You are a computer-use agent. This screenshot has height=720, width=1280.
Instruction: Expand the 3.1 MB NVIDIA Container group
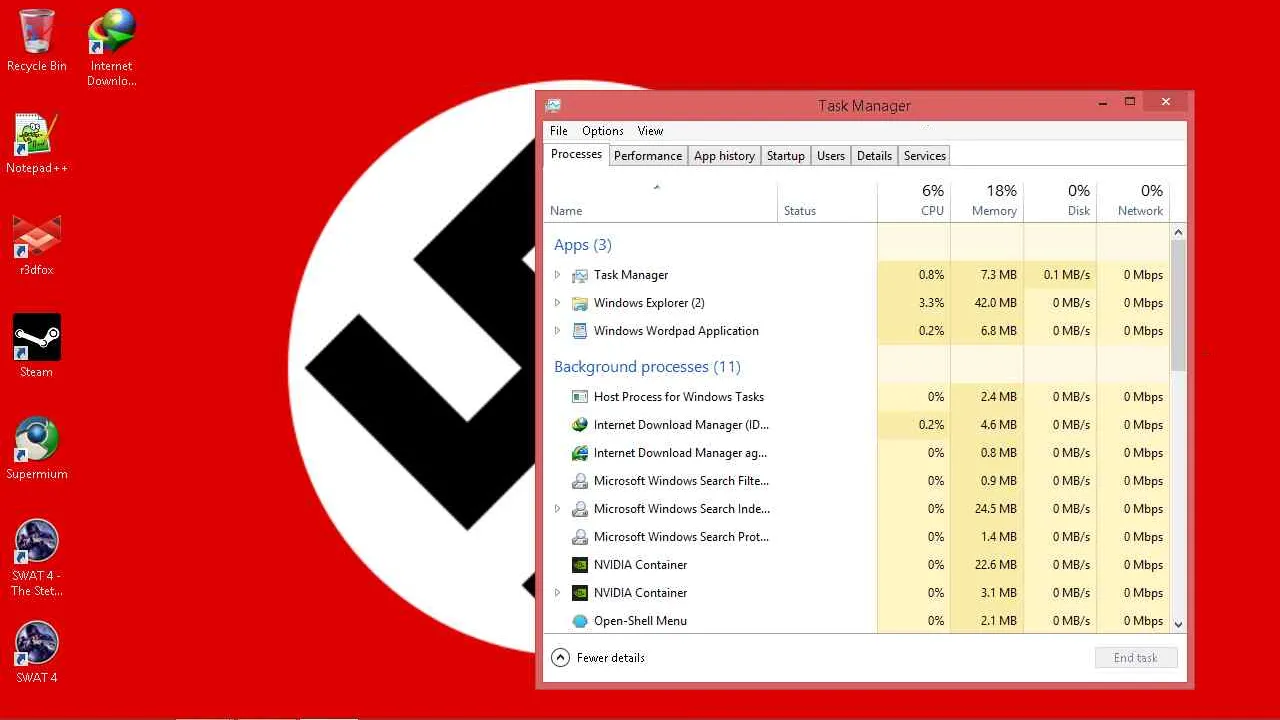click(558, 593)
